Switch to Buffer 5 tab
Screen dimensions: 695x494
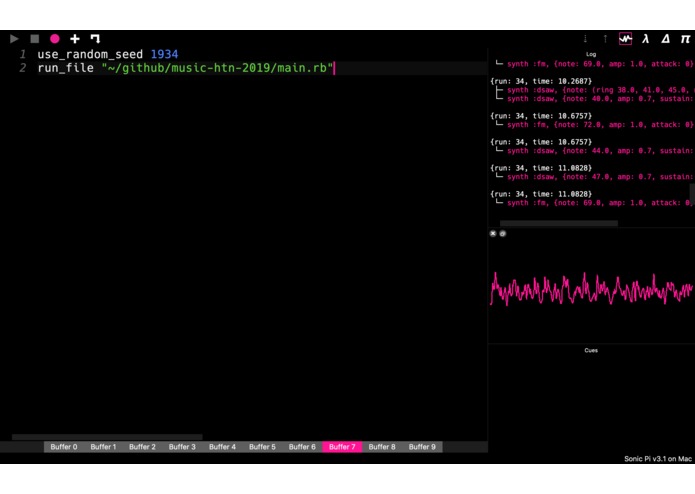click(262, 447)
